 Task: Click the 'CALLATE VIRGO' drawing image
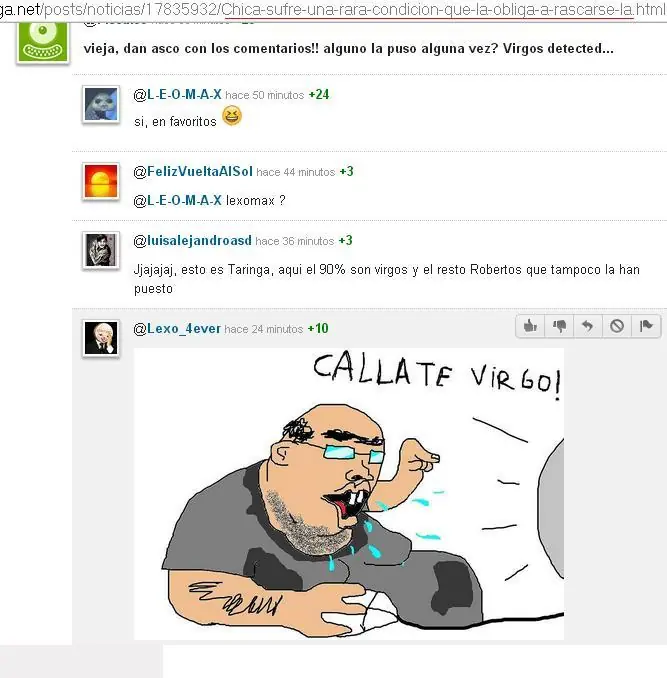(349, 494)
